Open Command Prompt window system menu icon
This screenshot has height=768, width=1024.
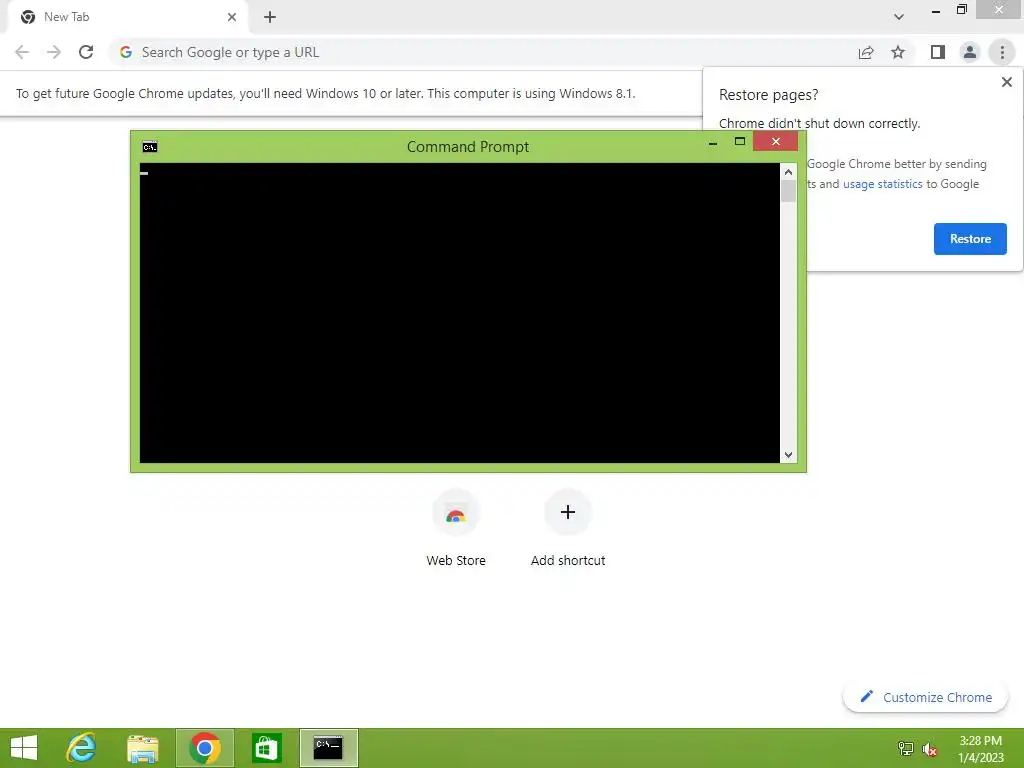150,147
